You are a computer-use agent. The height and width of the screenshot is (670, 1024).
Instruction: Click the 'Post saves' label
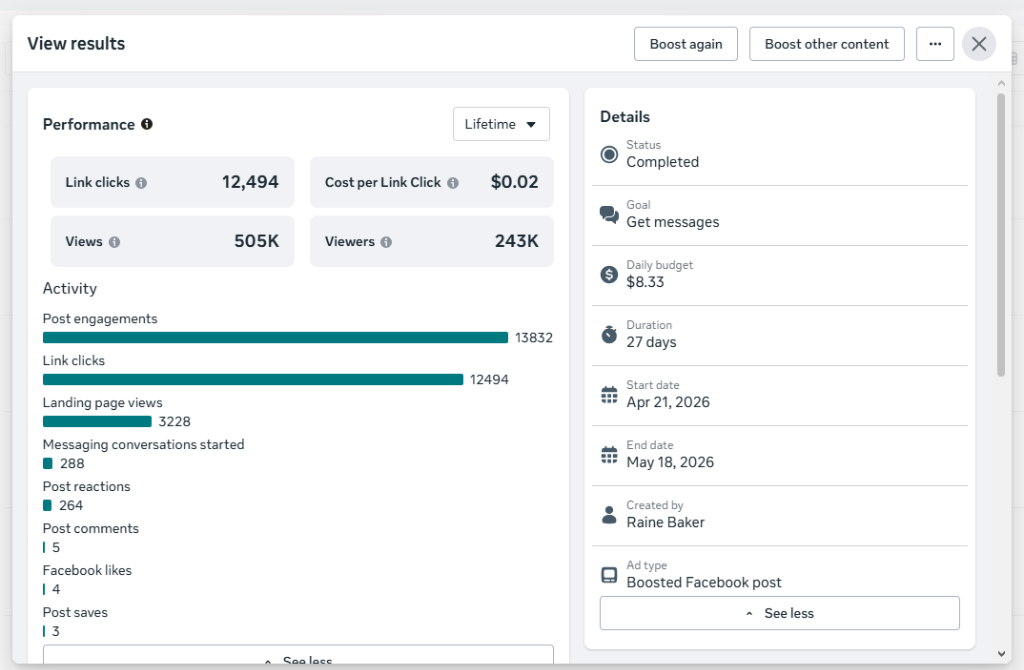tap(75, 613)
